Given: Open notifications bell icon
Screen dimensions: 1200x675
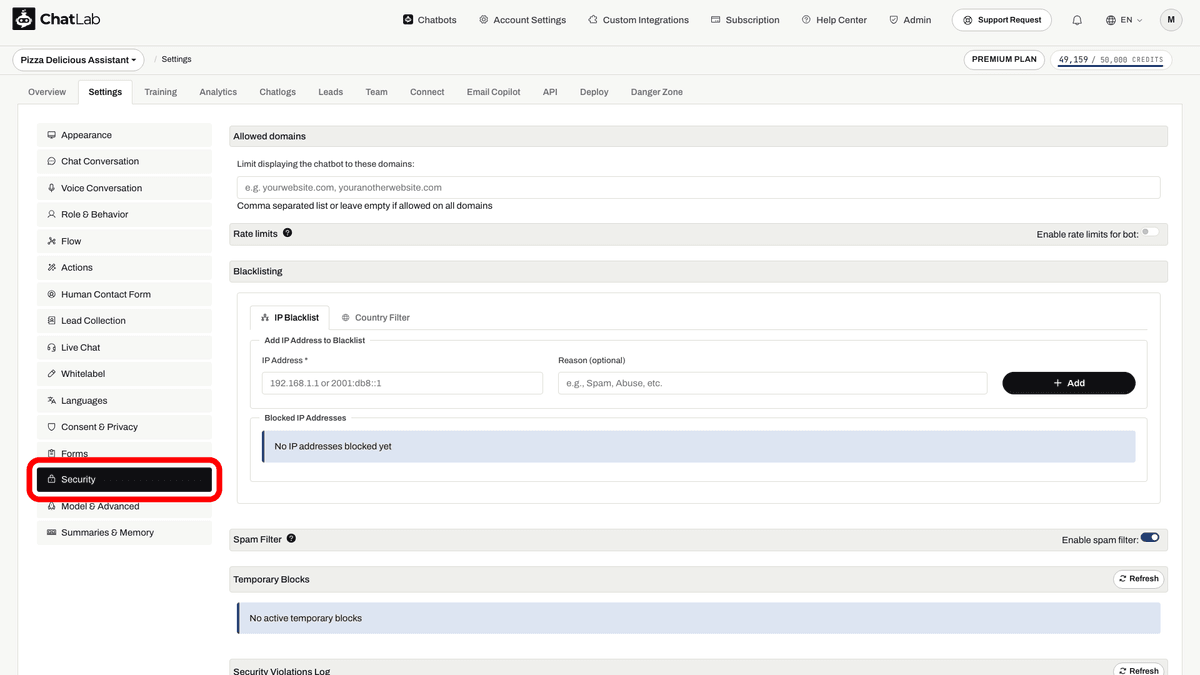Looking at the screenshot, I should coord(1077,20).
